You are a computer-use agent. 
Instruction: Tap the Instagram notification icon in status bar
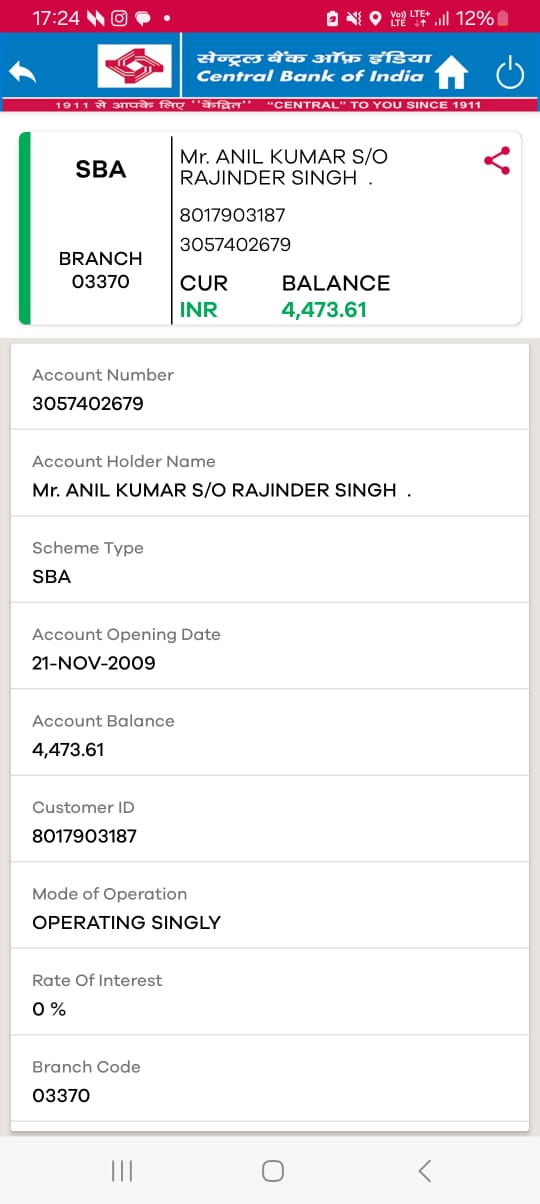click(x=119, y=18)
